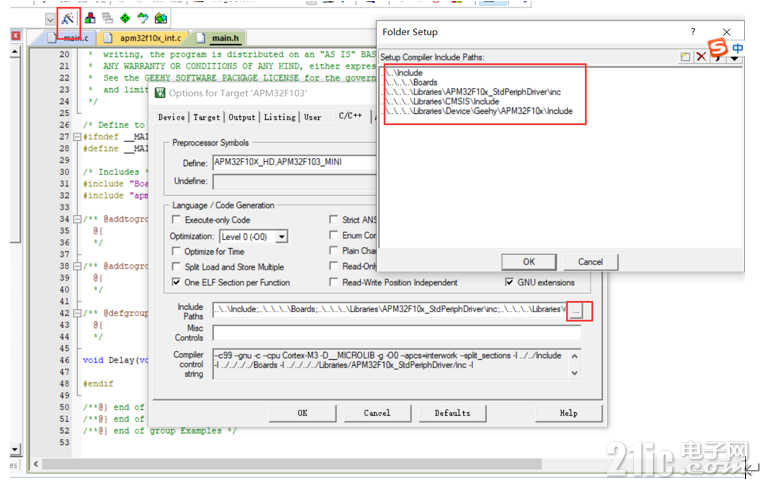Image resolution: width=760 pixels, height=484 pixels.
Task: Click the Undefine input field
Action: pyautogui.click(x=294, y=181)
